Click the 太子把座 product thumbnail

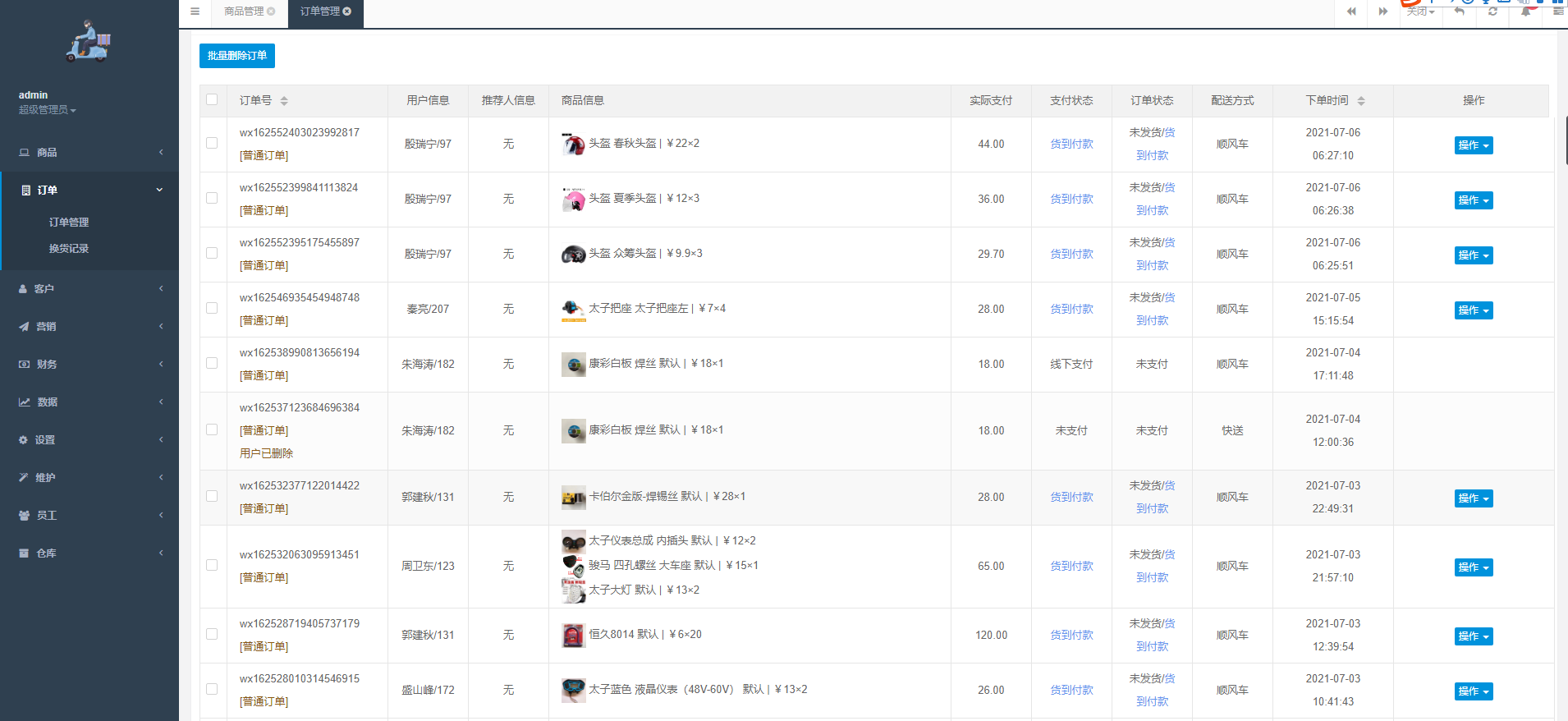[x=573, y=309]
